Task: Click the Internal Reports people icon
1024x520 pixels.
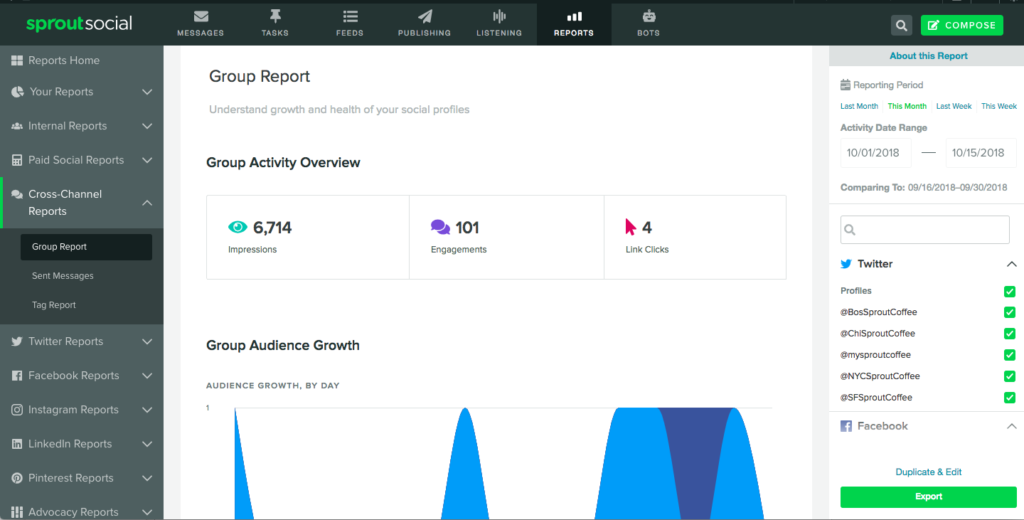Action: coord(17,126)
